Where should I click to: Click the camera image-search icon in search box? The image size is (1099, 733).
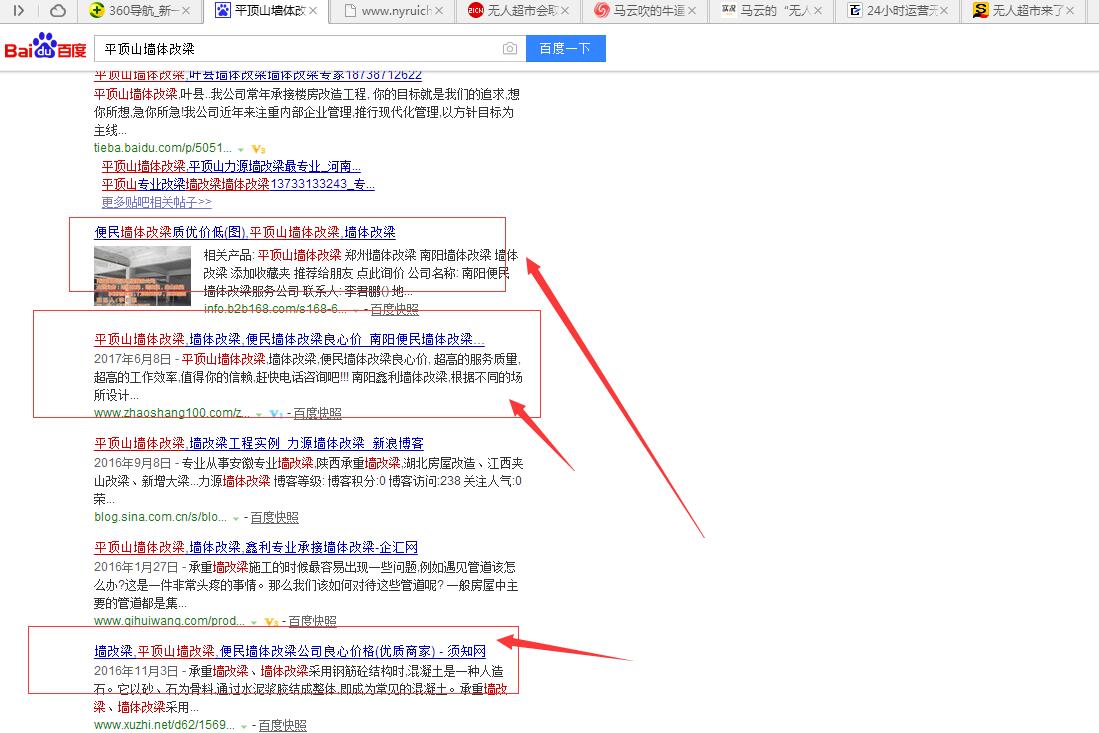pyautogui.click(x=510, y=49)
